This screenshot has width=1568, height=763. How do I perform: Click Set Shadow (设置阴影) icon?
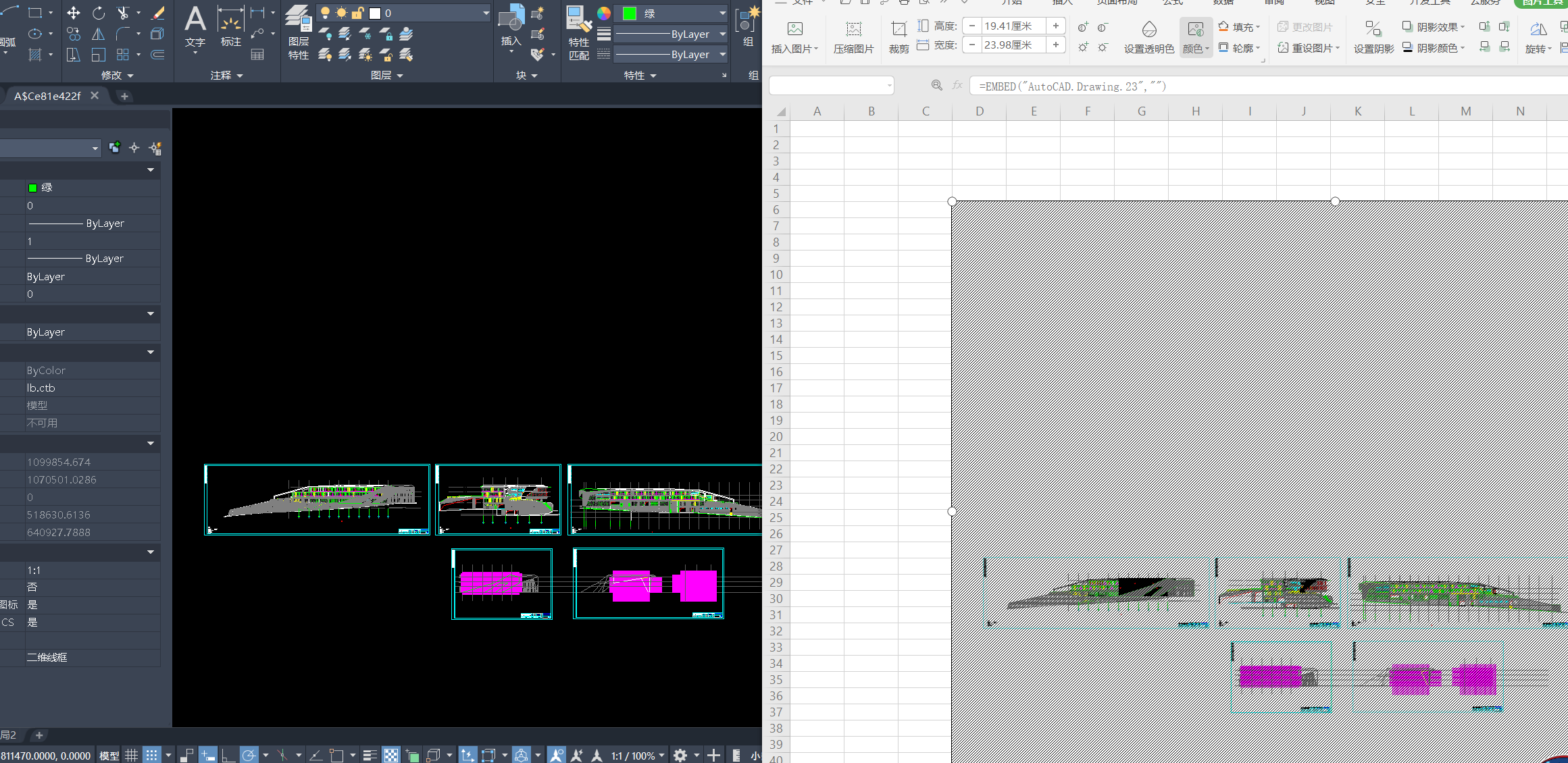coord(1373,37)
